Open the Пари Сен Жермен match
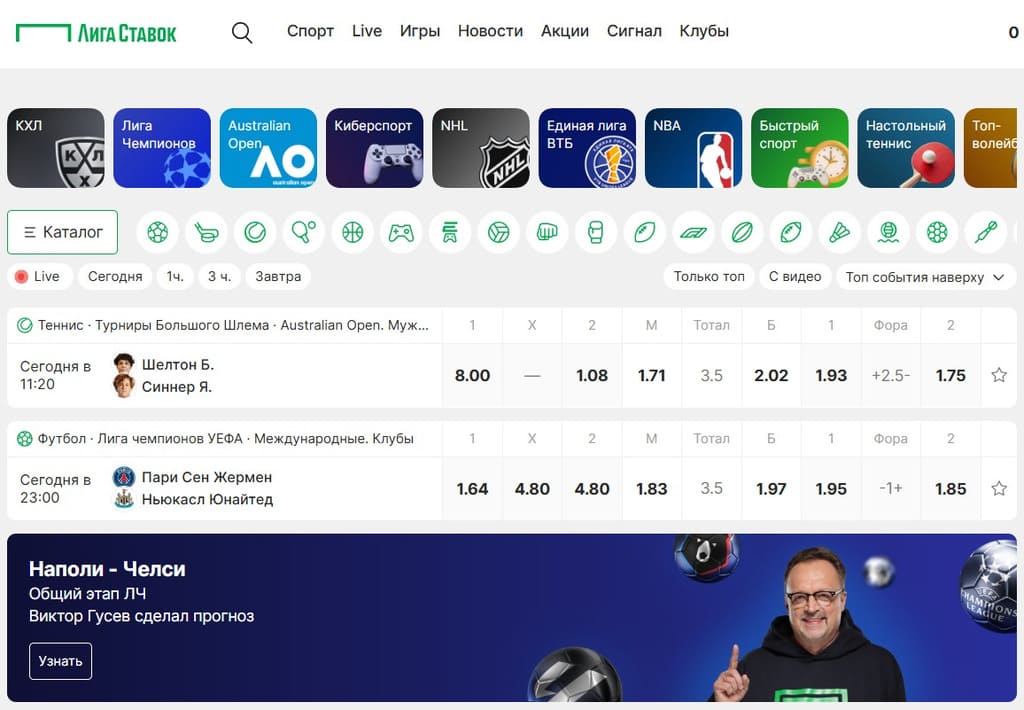The height and width of the screenshot is (710, 1024). click(207, 477)
